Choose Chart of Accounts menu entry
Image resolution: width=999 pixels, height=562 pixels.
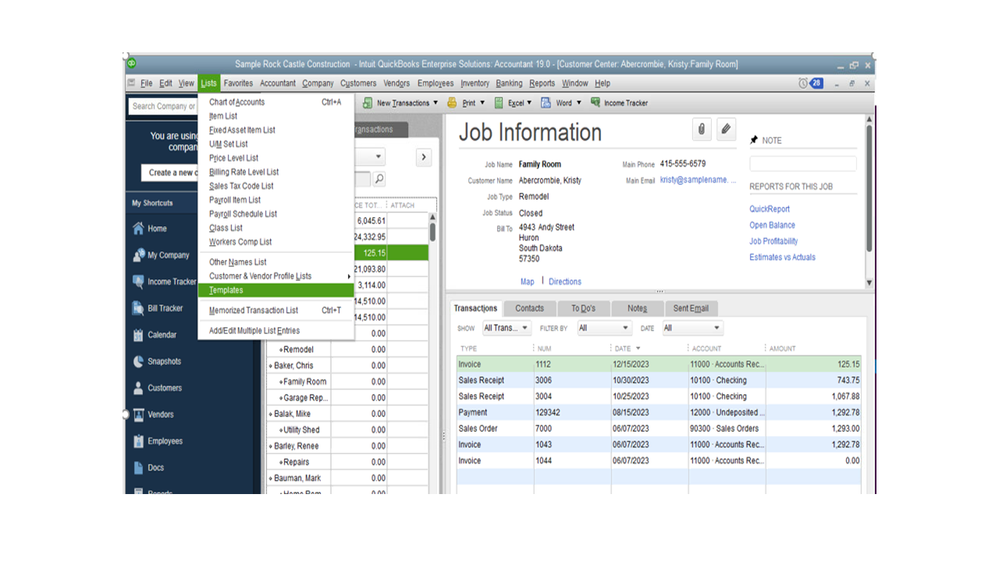(x=276, y=102)
